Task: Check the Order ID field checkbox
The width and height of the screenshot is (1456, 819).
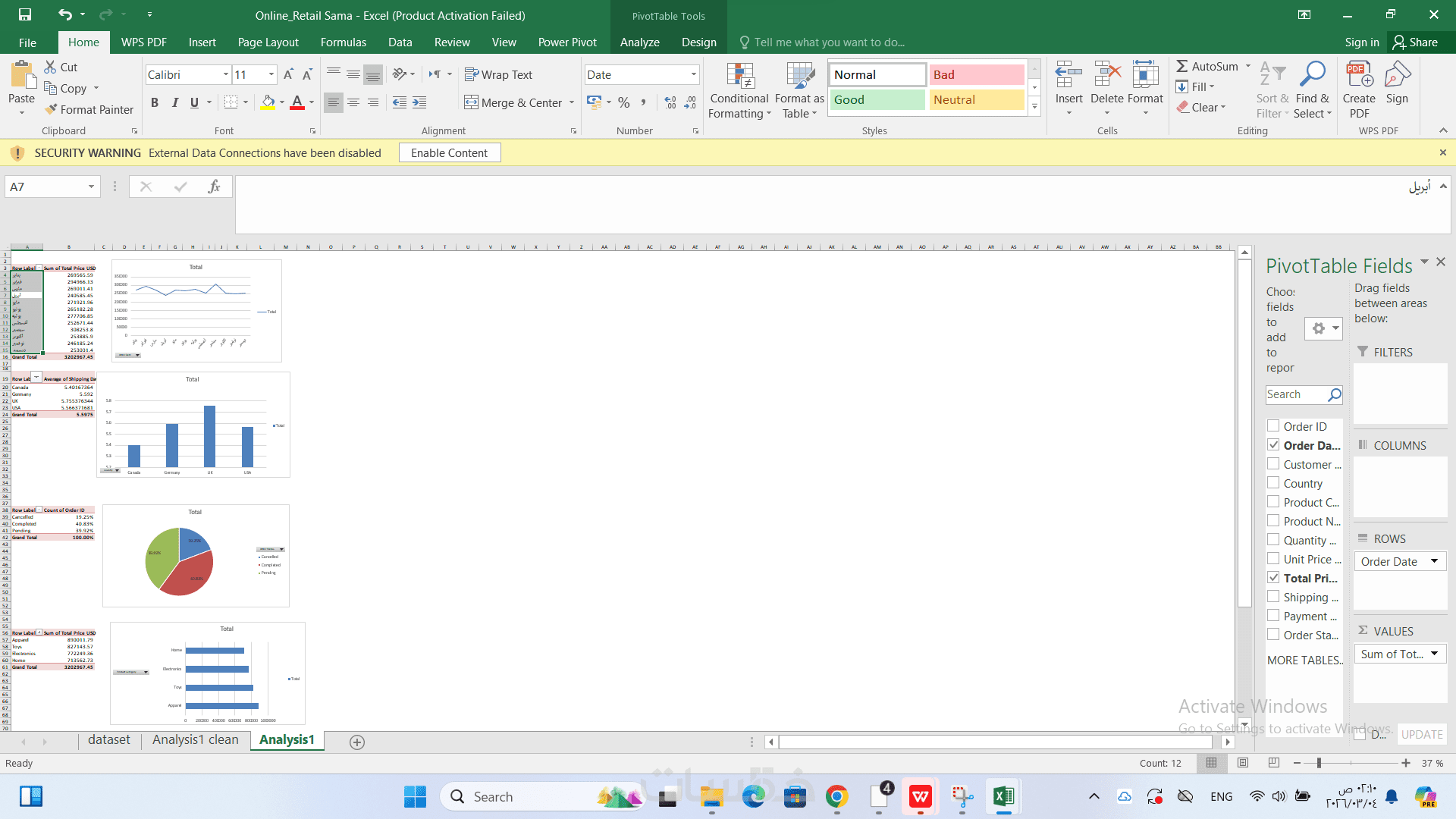Action: (x=1273, y=426)
